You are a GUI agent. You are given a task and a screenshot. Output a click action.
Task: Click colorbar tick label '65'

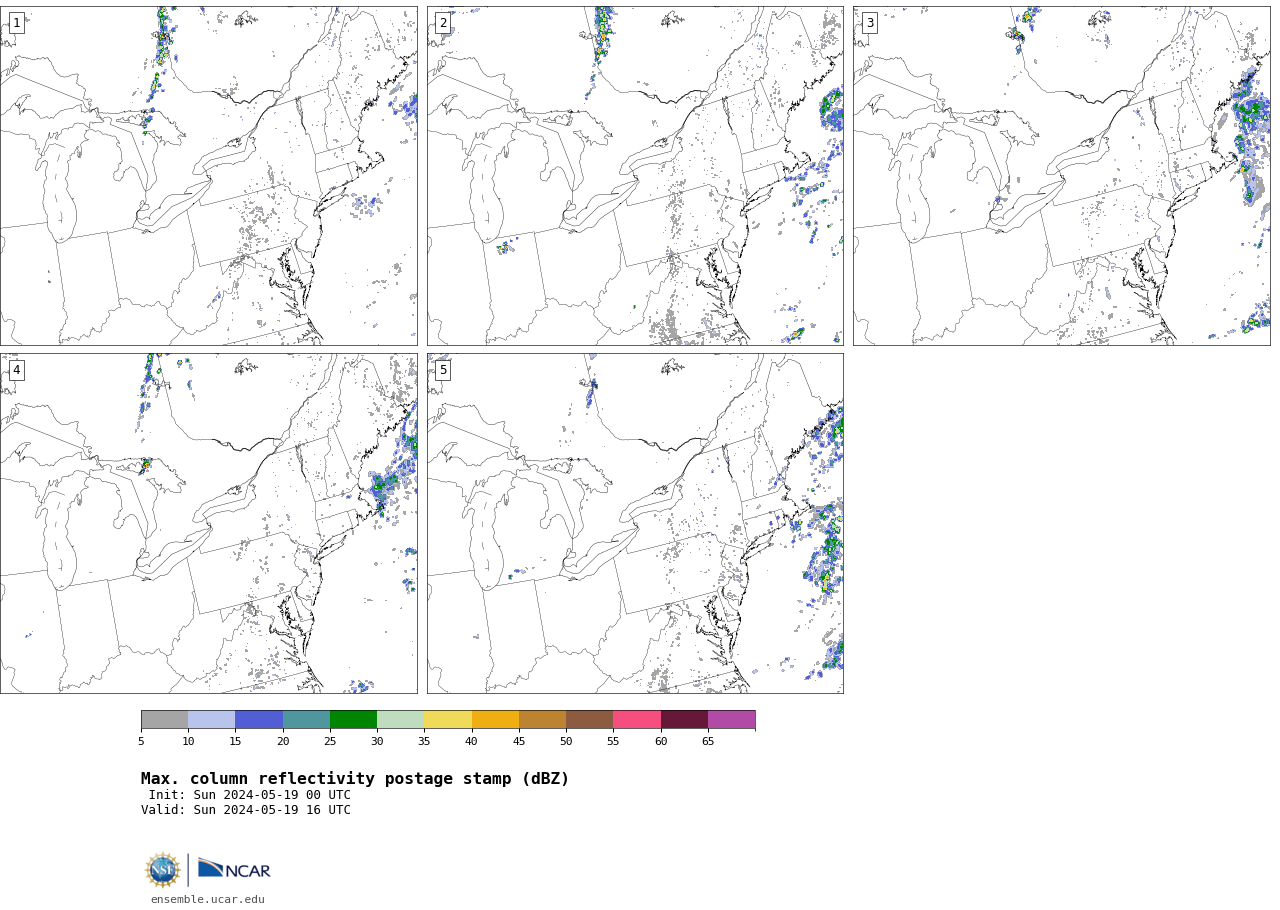[x=708, y=741]
